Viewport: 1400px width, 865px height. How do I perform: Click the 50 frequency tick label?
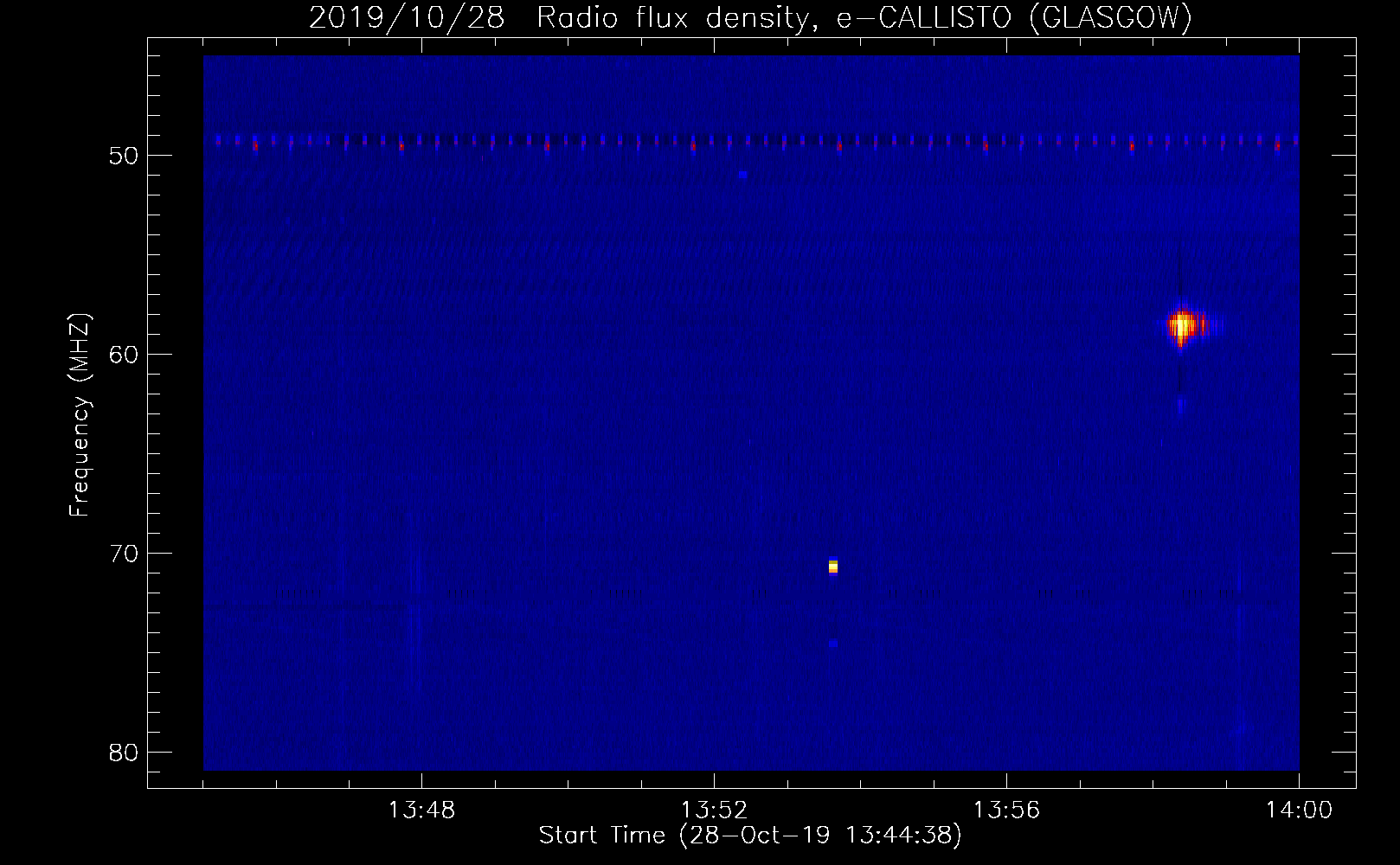(124, 156)
